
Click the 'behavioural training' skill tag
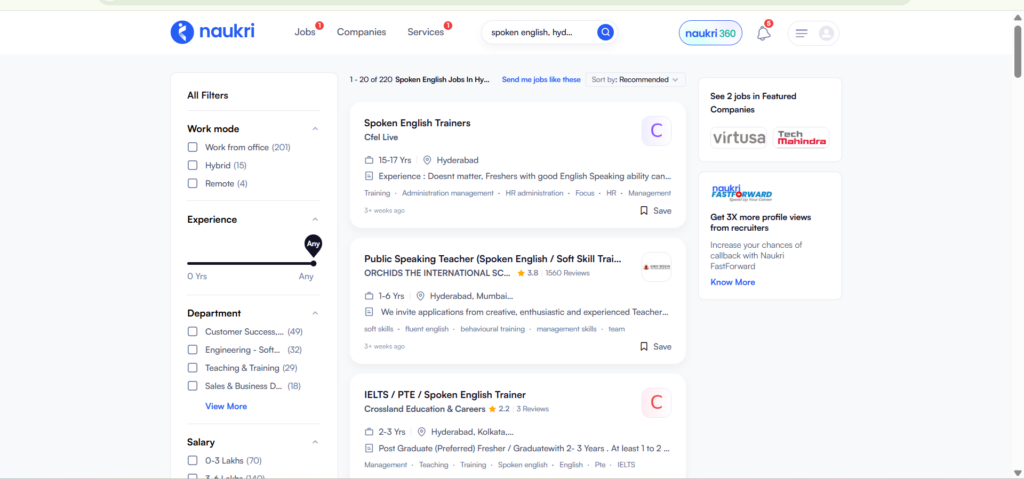click(x=492, y=329)
